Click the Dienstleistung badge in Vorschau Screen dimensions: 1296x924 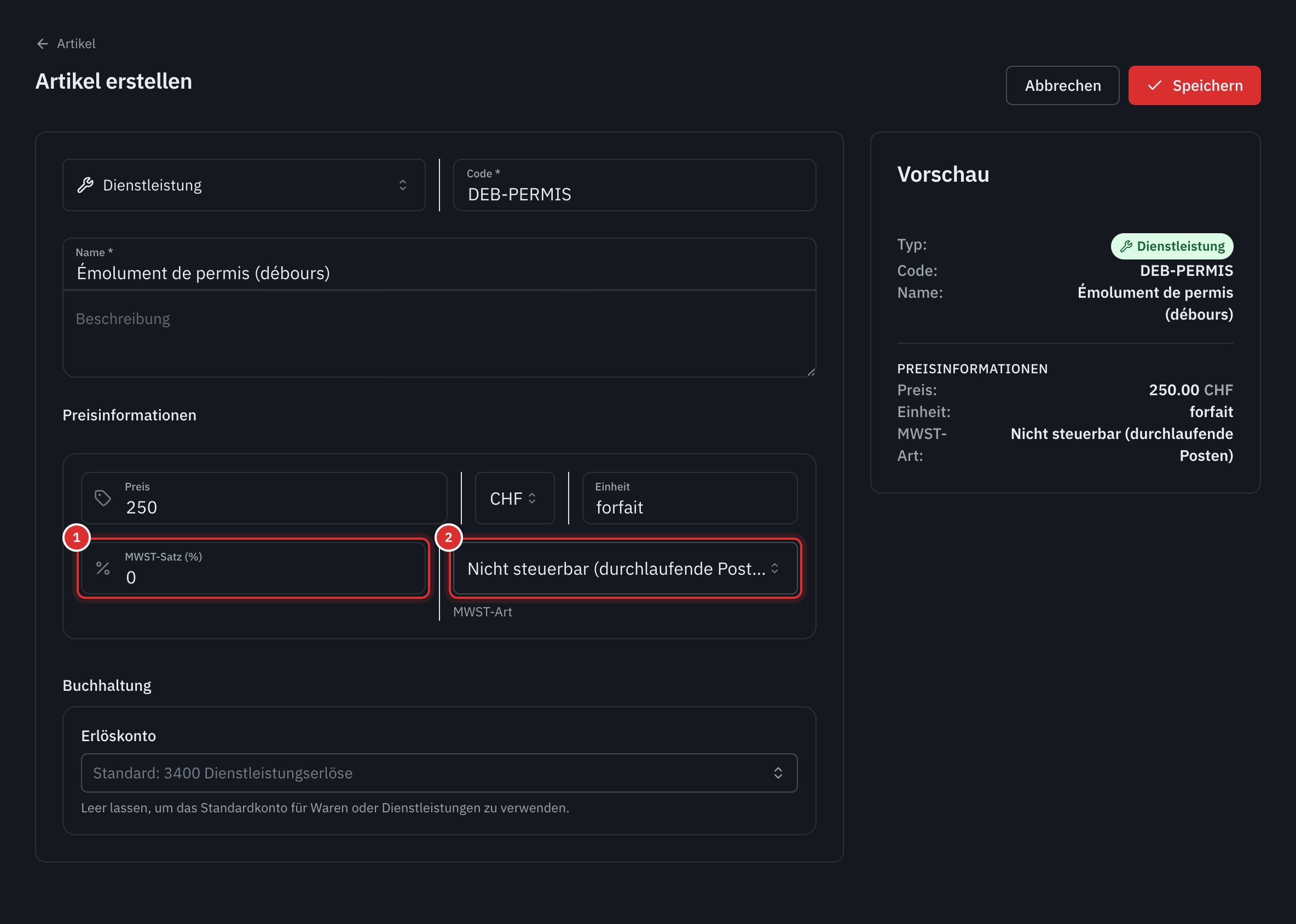(1172, 246)
